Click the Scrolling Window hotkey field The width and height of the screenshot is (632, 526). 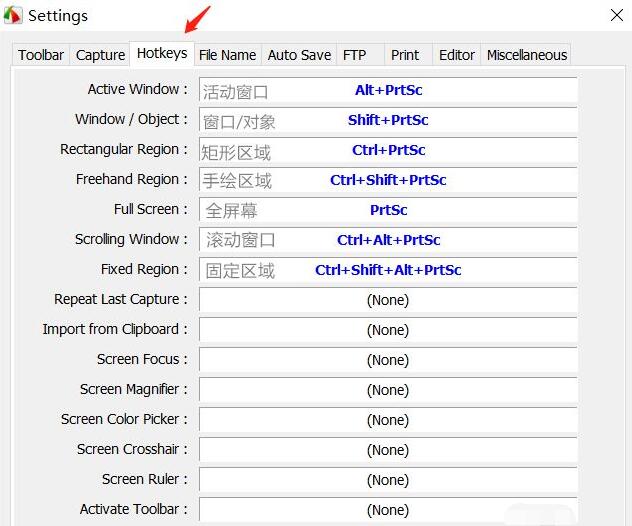point(388,241)
